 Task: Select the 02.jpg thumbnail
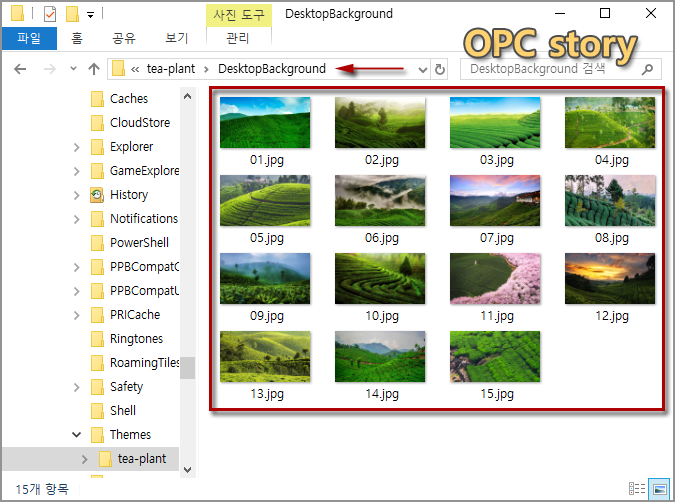(380, 123)
